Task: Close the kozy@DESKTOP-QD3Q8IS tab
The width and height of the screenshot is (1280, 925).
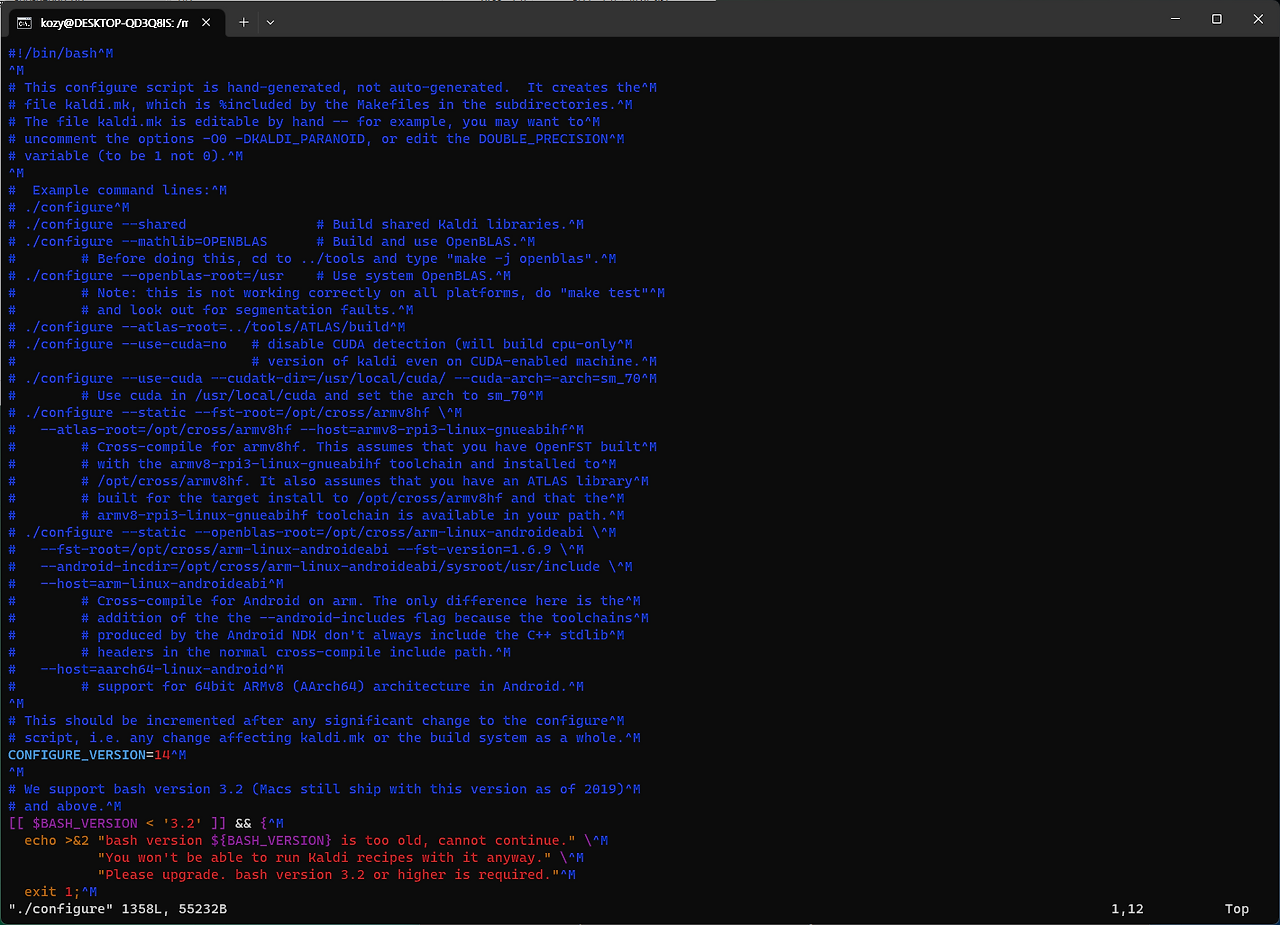Action: 207,21
